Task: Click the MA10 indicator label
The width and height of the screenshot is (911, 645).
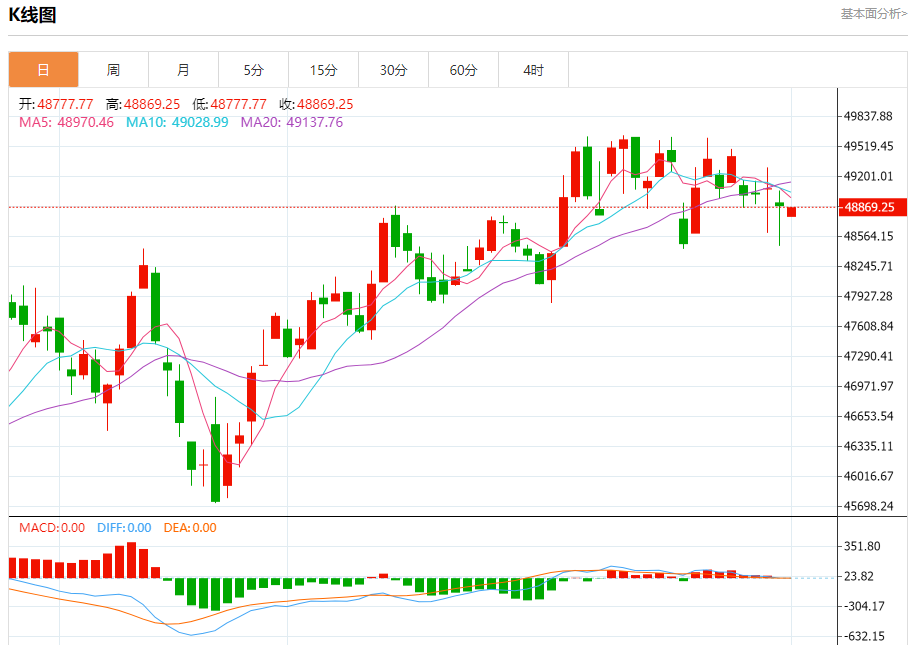Action: click(x=177, y=122)
